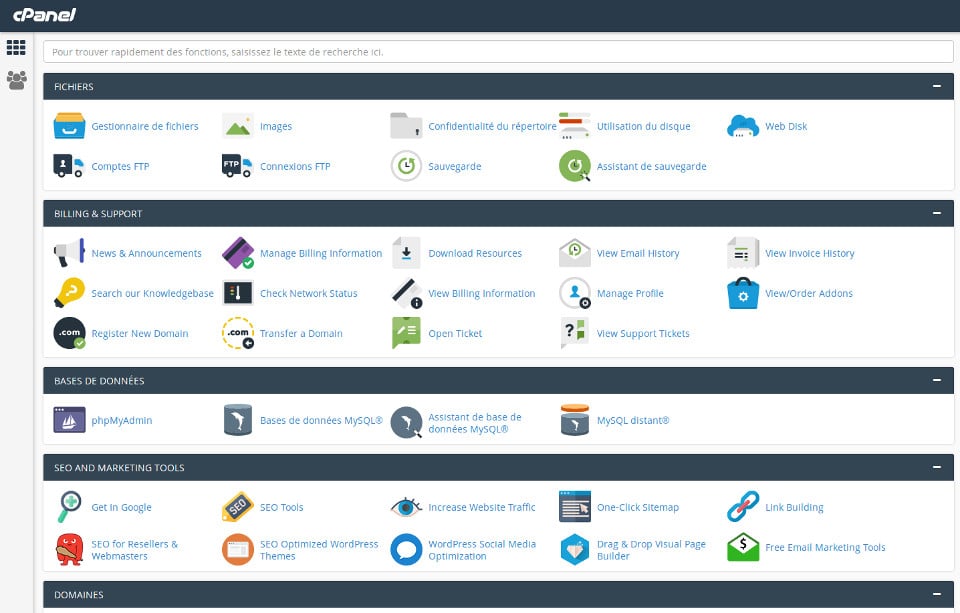Click the FICHIERS section header title

(73, 86)
